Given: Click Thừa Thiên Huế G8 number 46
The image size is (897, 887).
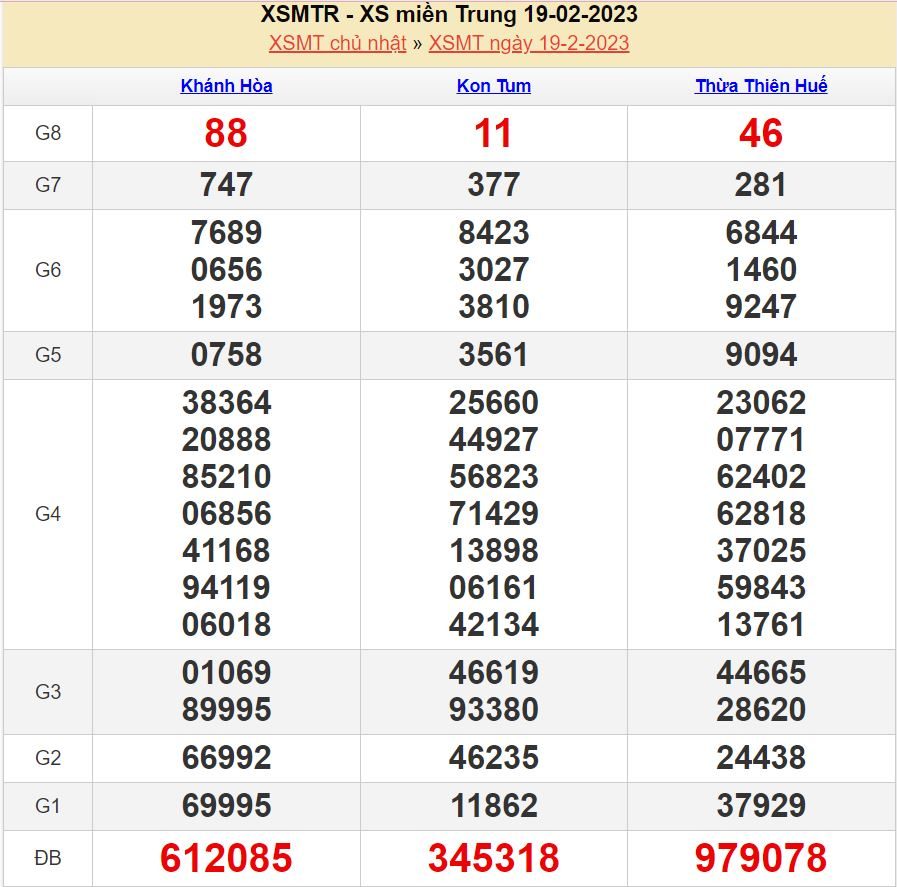Looking at the screenshot, I should 761,133.
